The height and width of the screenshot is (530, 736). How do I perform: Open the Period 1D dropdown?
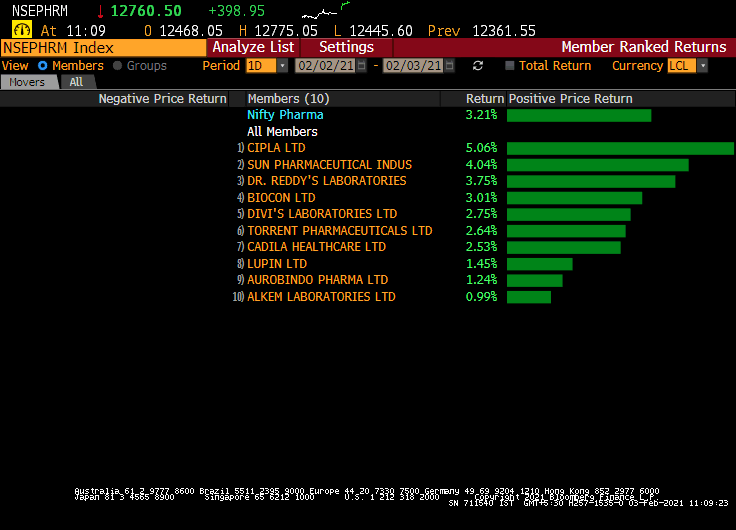point(266,66)
